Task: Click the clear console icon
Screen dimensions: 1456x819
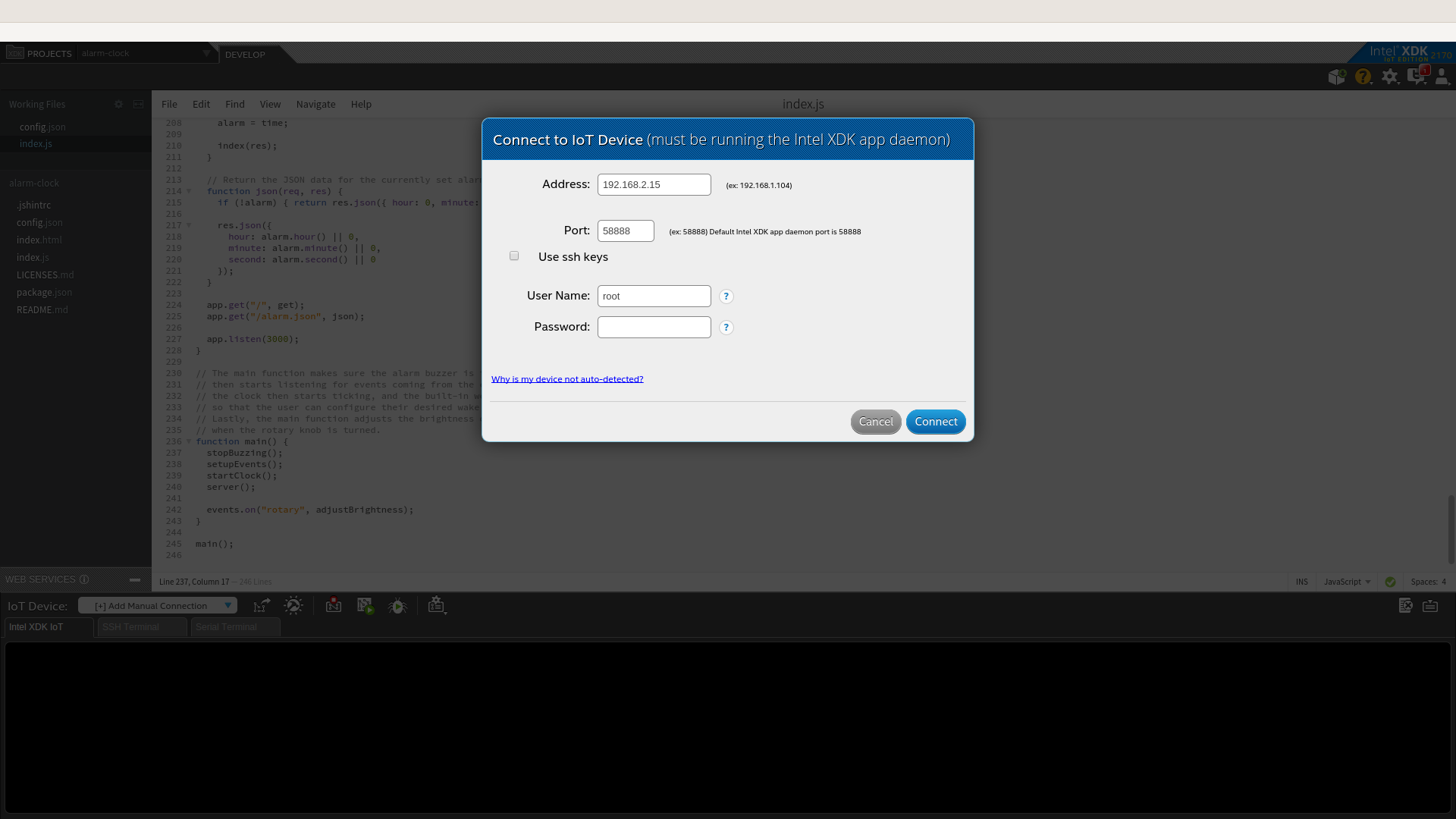Action: 1405,605
